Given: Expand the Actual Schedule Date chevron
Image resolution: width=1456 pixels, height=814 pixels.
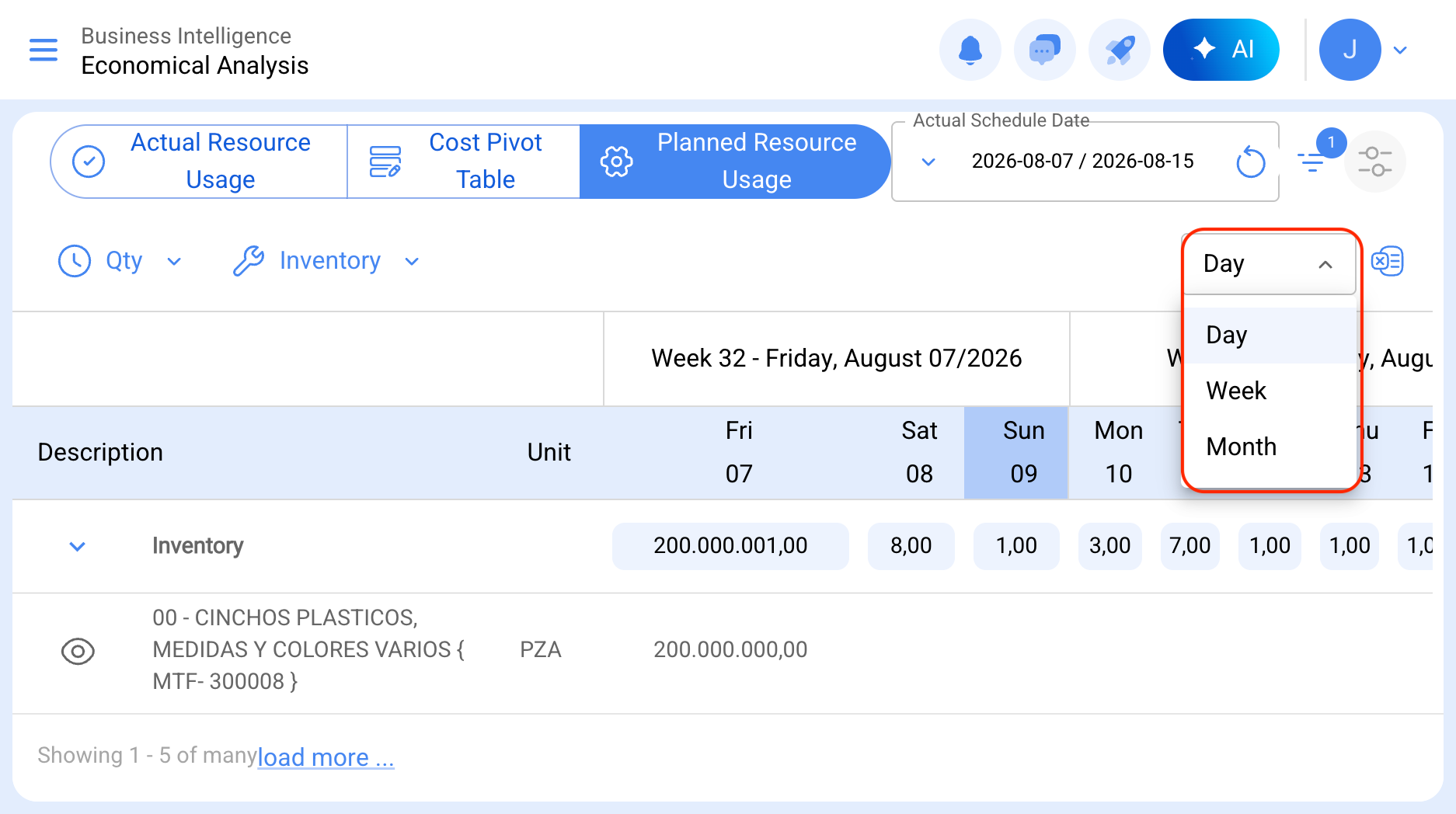Looking at the screenshot, I should [928, 162].
